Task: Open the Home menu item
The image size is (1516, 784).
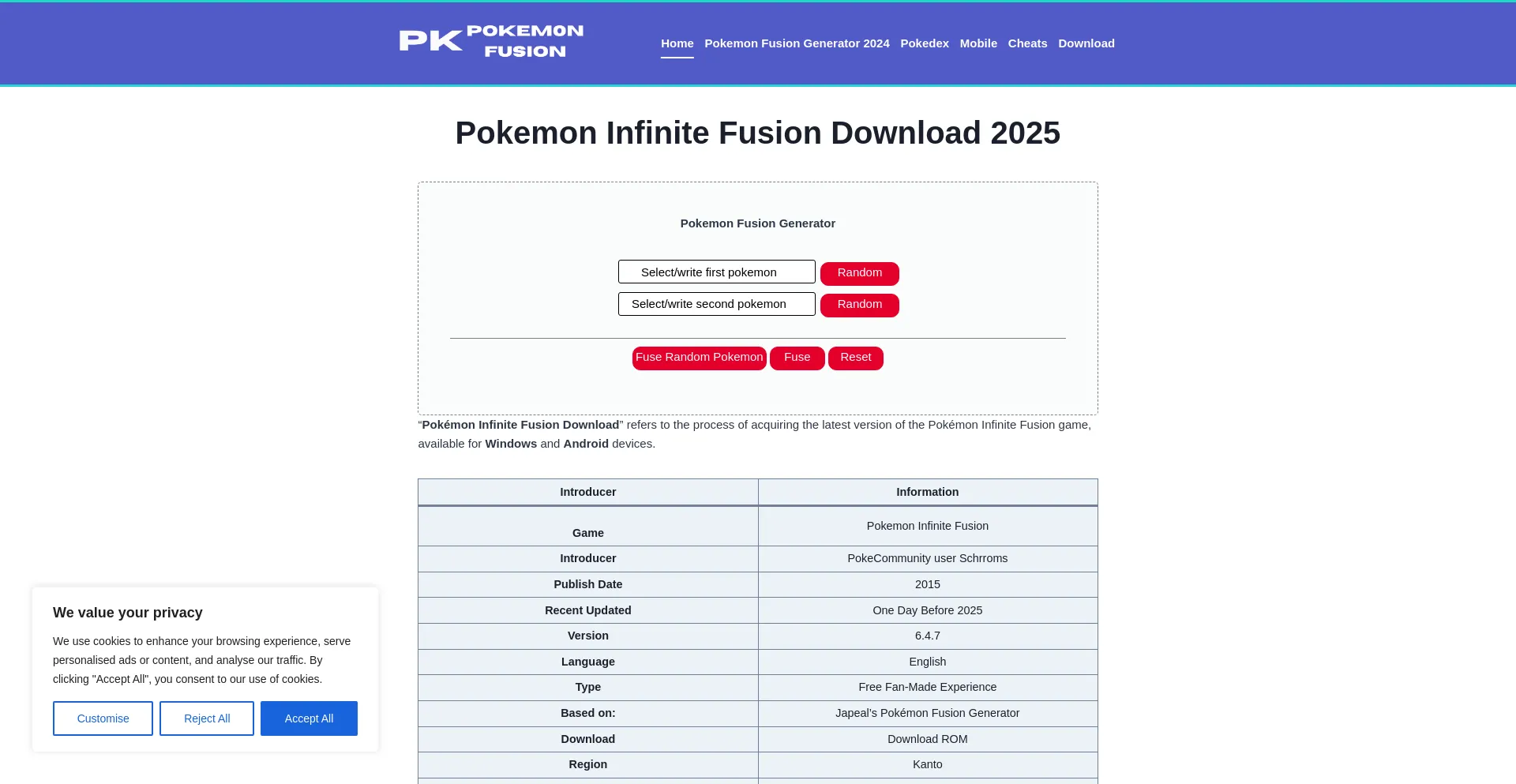Action: coord(677,43)
